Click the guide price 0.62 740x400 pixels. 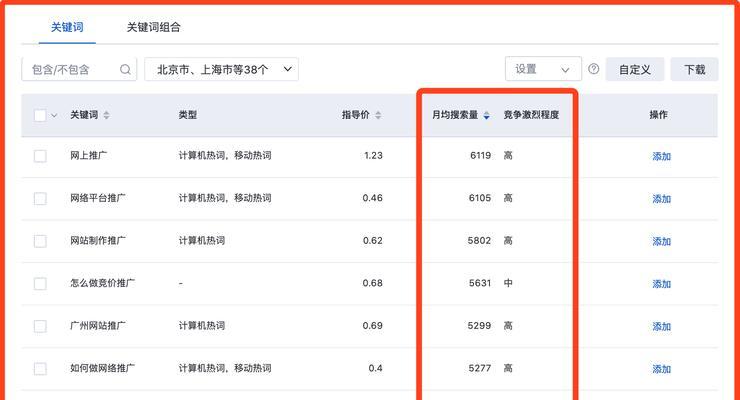pyautogui.click(x=372, y=241)
